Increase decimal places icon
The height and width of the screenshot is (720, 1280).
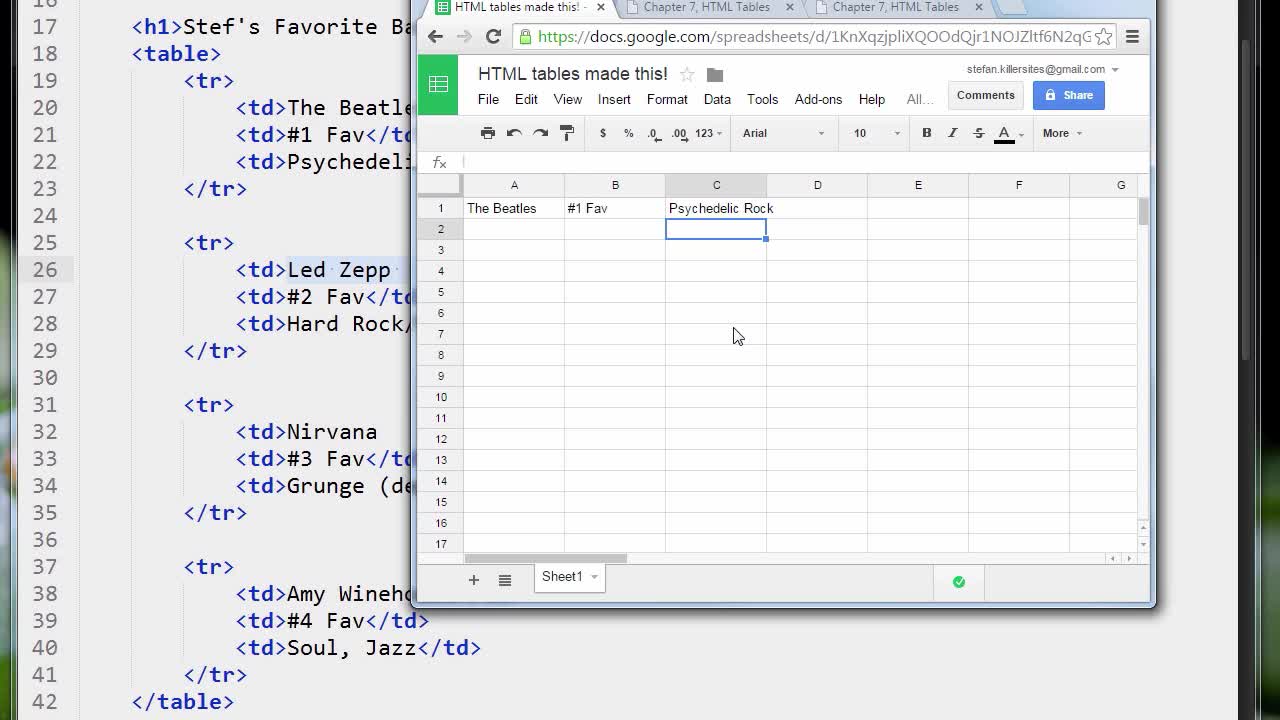[x=680, y=133]
